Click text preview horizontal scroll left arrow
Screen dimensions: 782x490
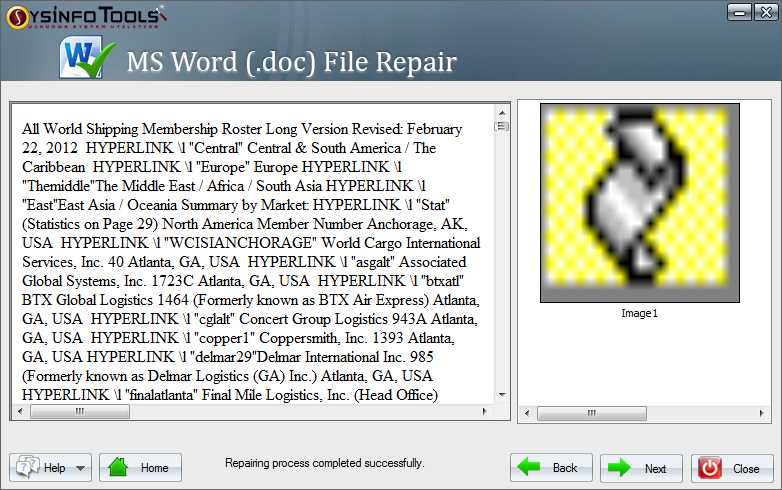[20, 412]
